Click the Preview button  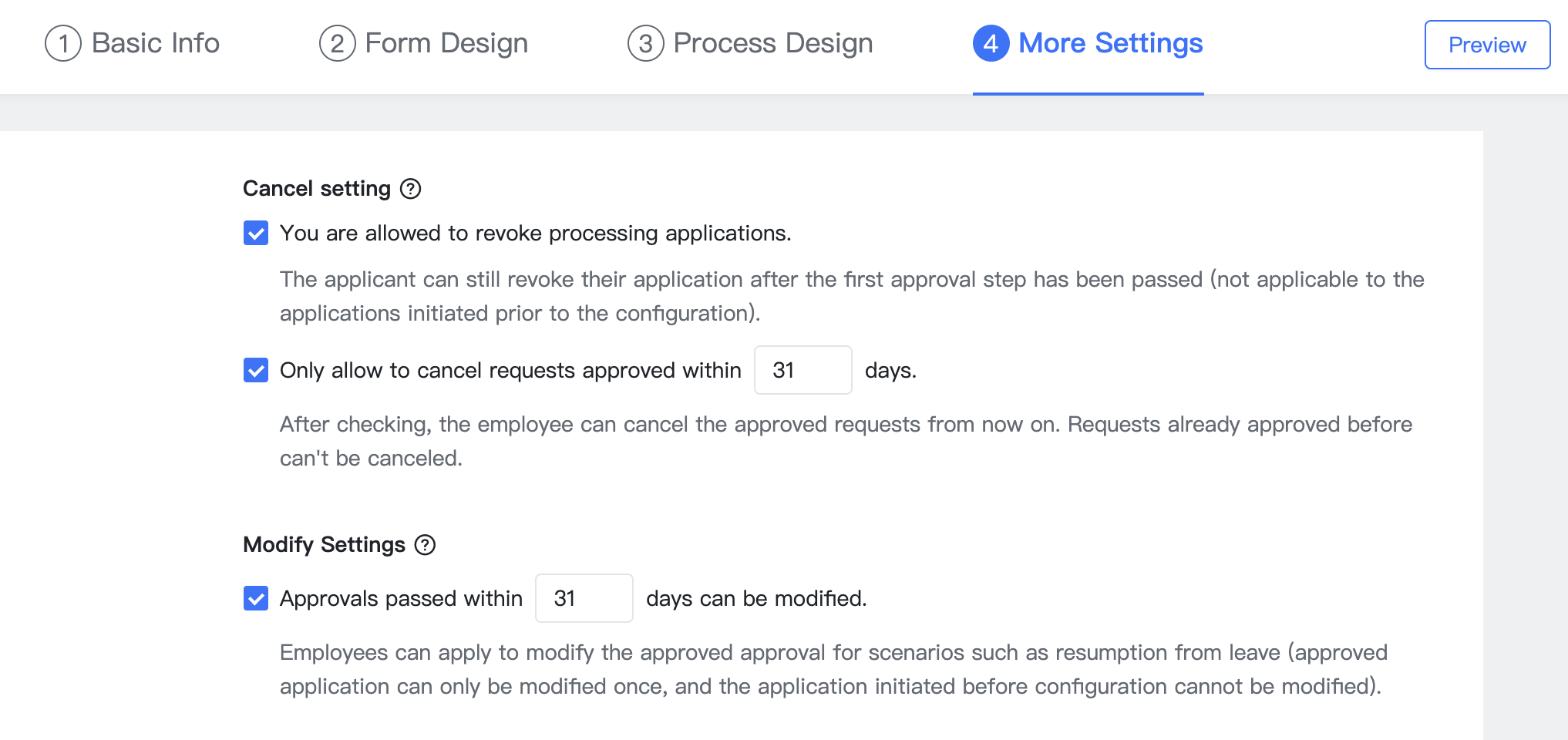point(1486,45)
